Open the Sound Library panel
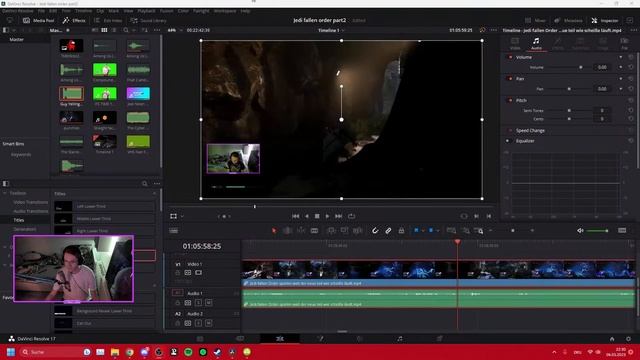 point(148,20)
